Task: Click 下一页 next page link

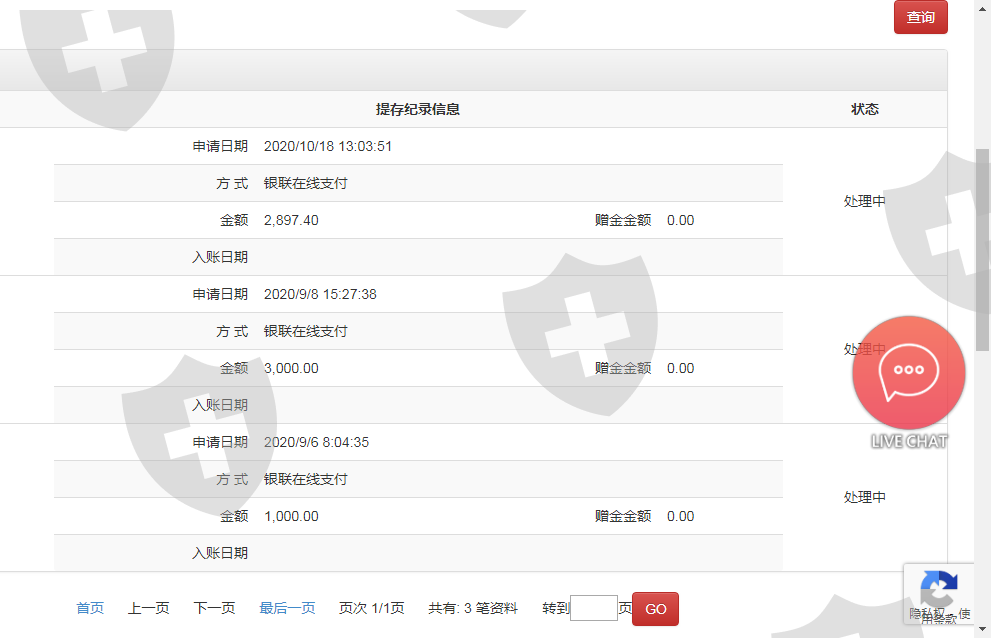Action: 214,608
